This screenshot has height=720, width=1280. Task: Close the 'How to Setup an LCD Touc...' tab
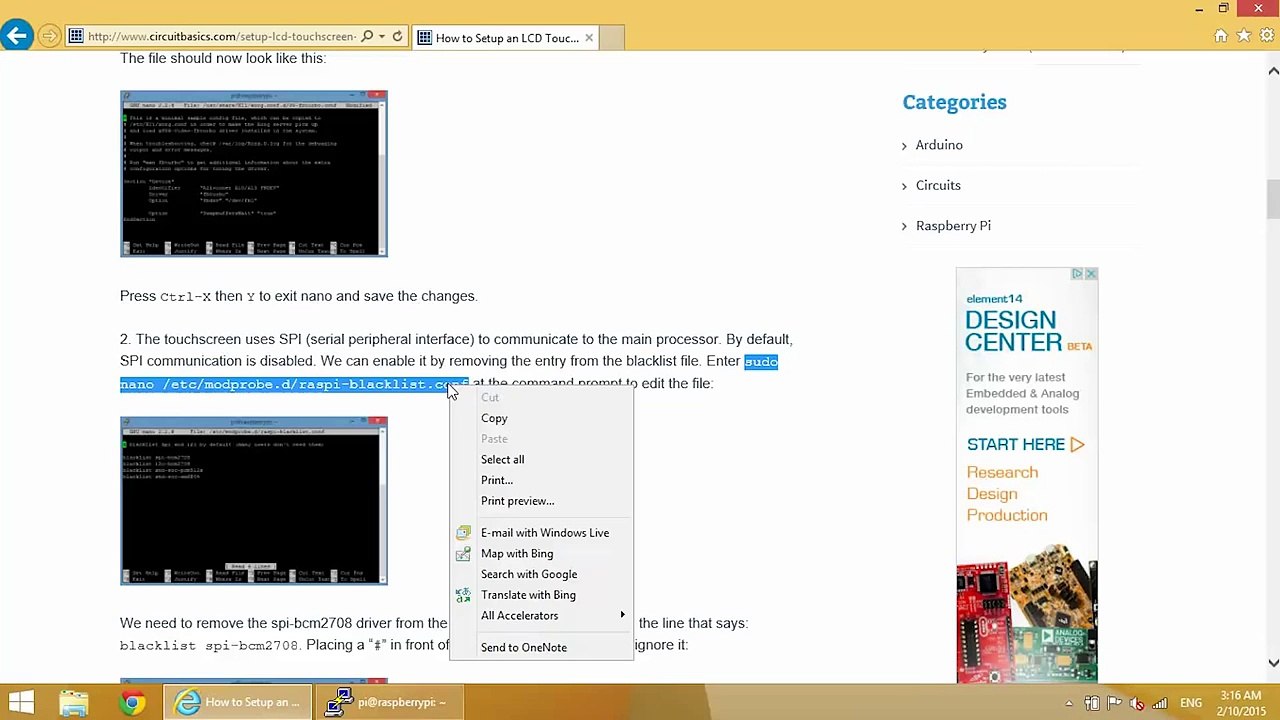(x=589, y=38)
